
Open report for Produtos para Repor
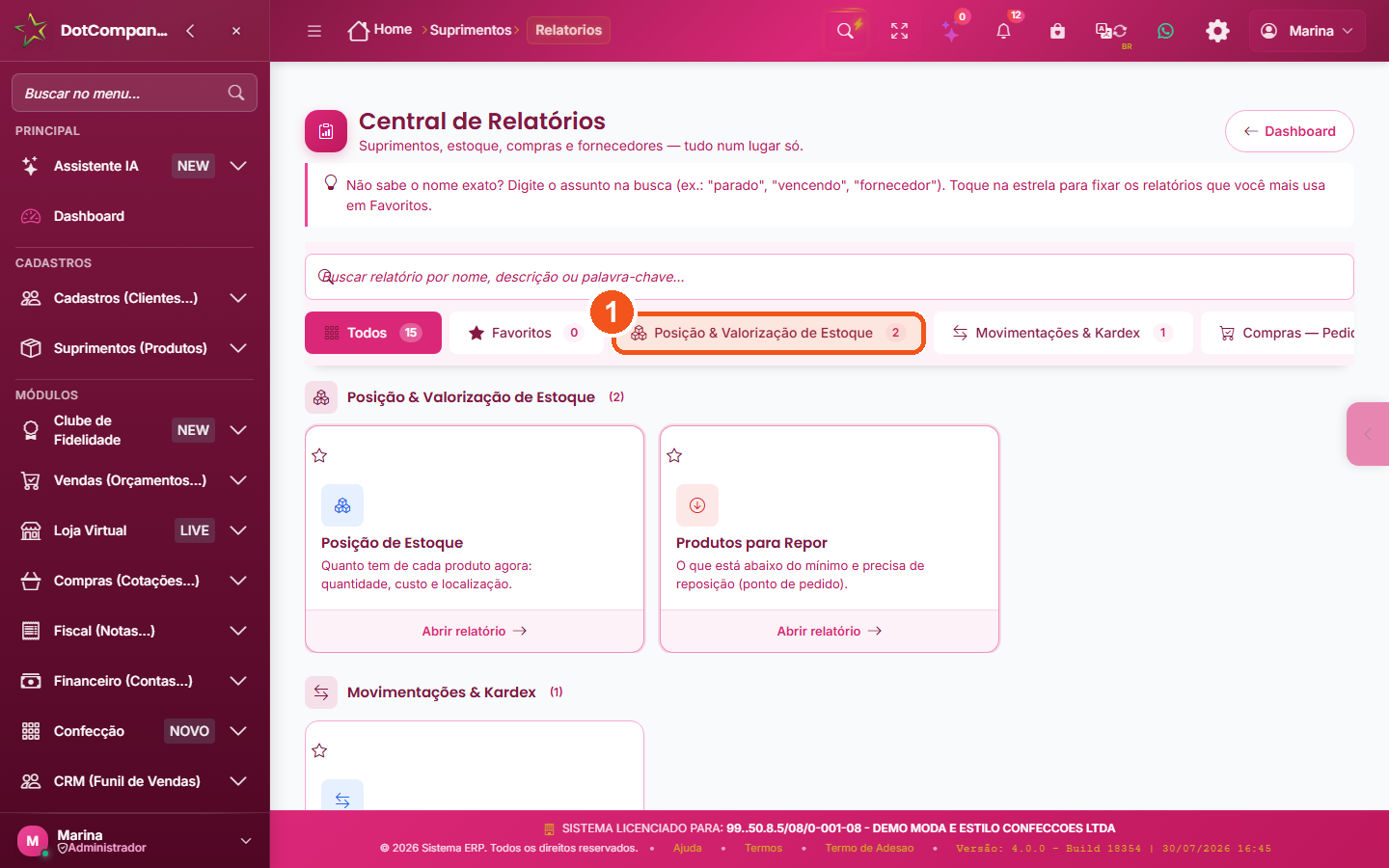[x=830, y=631]
